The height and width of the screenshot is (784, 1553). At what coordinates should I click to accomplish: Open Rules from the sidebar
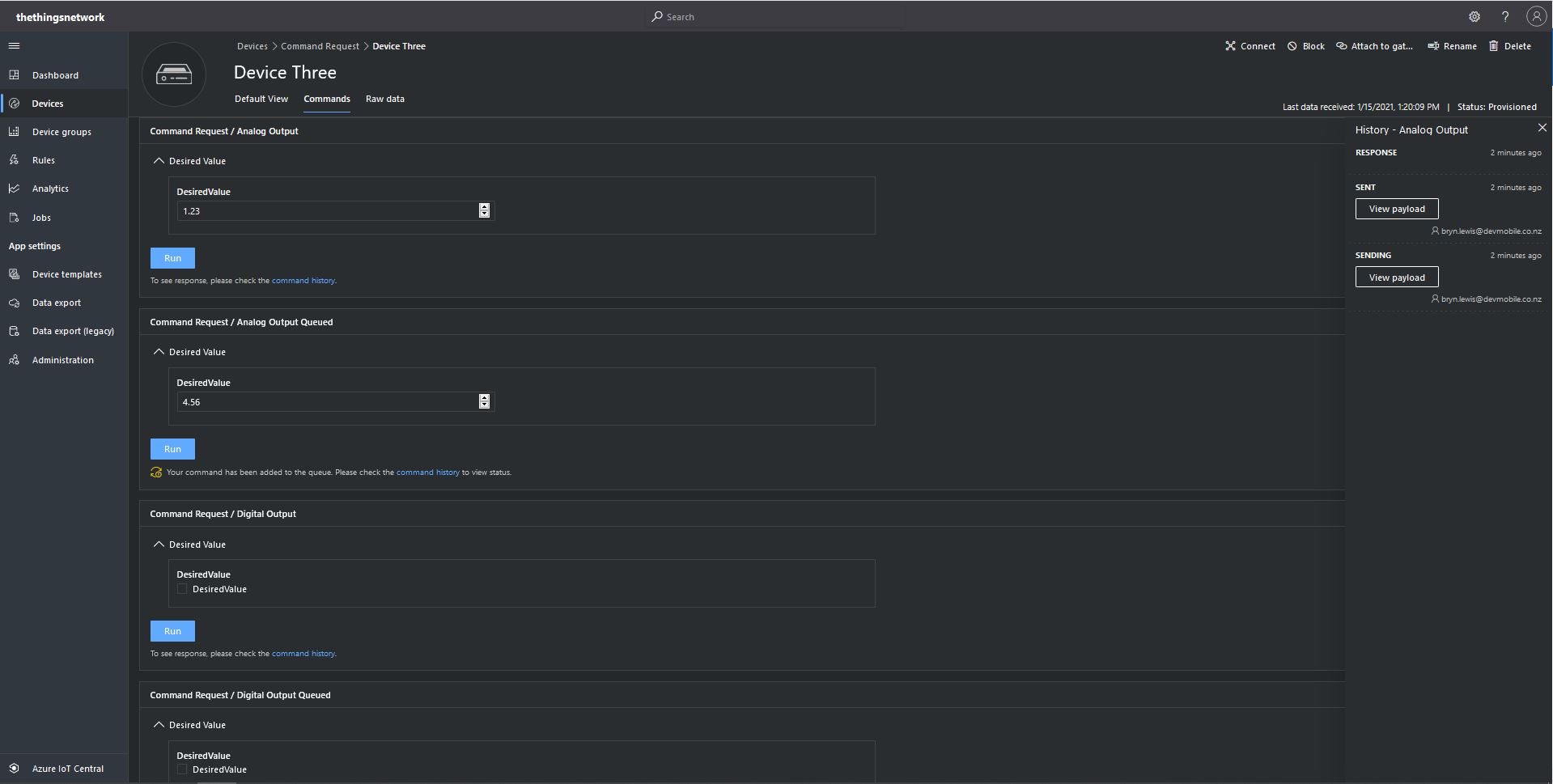(44, 160)
